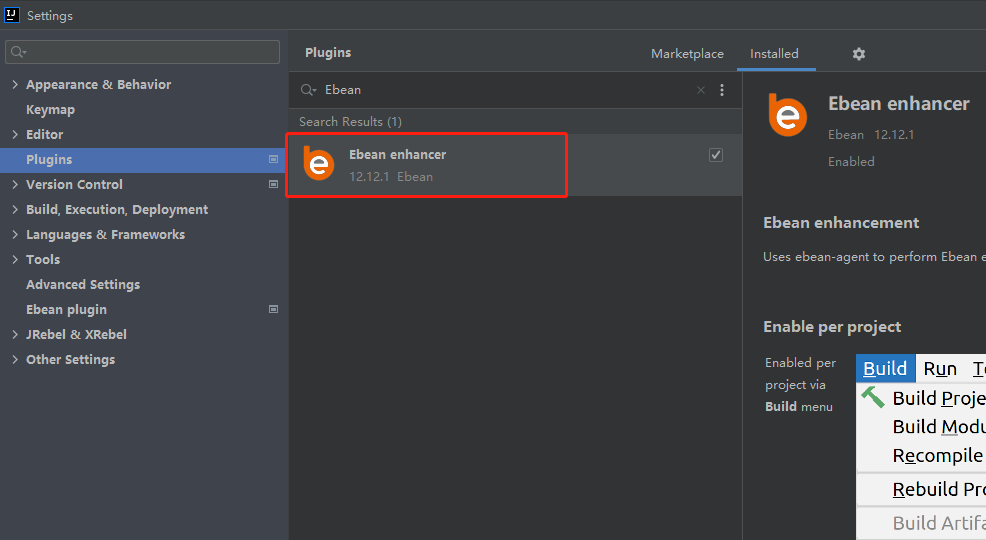Click the project-level icon beside Ebean plugin
The height and width of the screenshot is (540, 986).
[x=274, y=309]
